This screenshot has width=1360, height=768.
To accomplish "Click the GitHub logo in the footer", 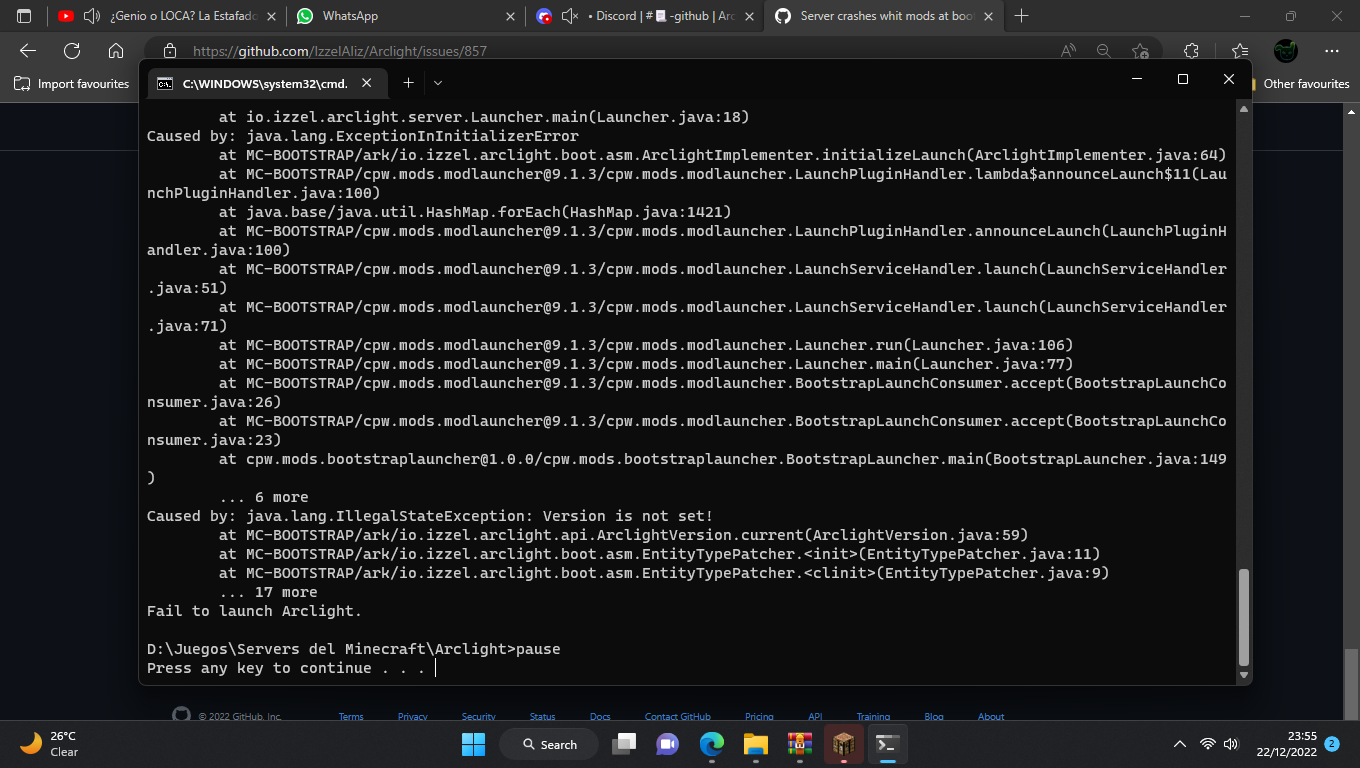I will pos(181,715).
